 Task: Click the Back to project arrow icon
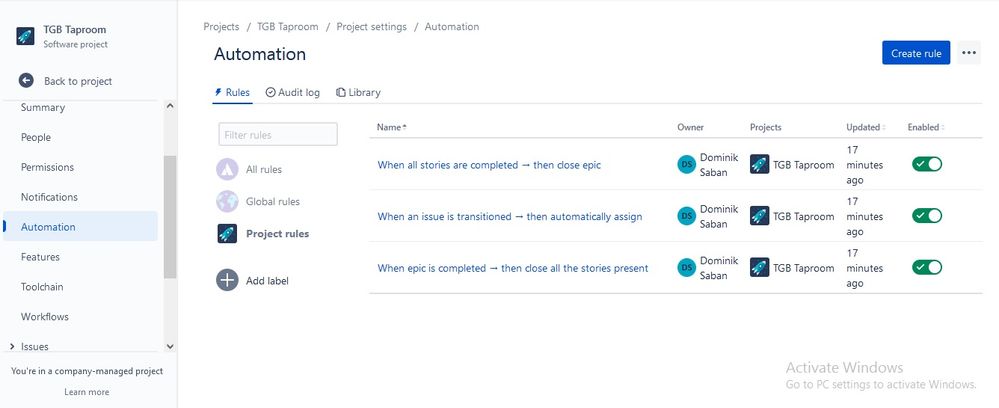26,80
